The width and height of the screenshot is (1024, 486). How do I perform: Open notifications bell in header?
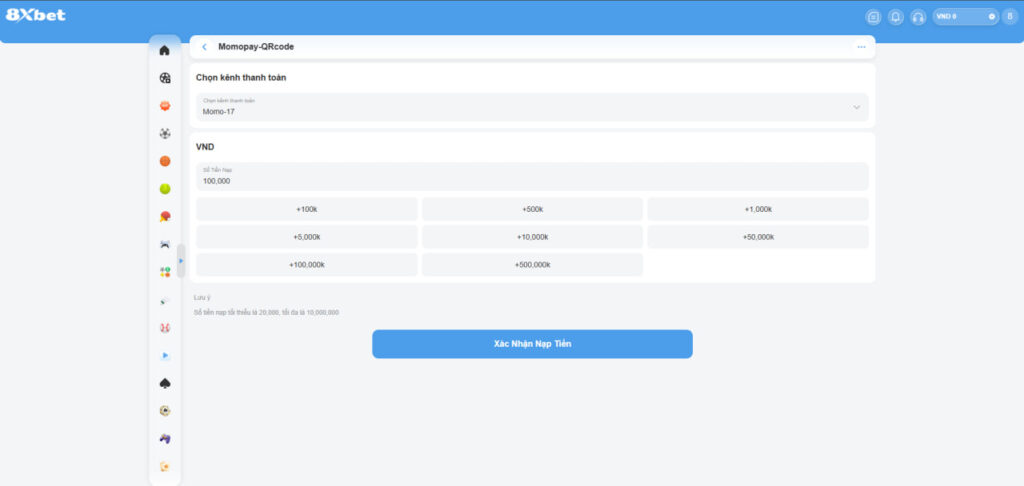pyautogui.click(x=896, y=17)
